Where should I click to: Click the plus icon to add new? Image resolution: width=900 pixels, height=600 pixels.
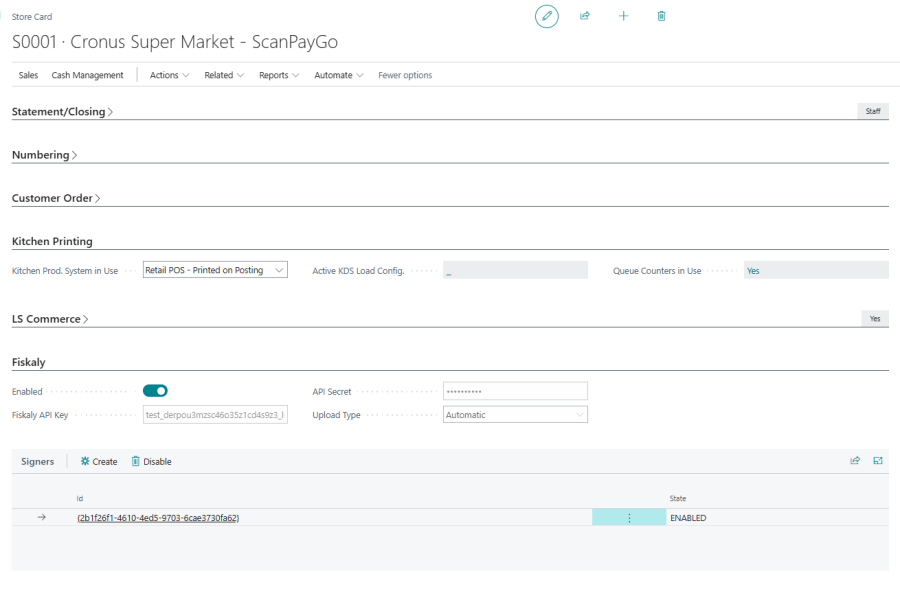tap(623, 16)
